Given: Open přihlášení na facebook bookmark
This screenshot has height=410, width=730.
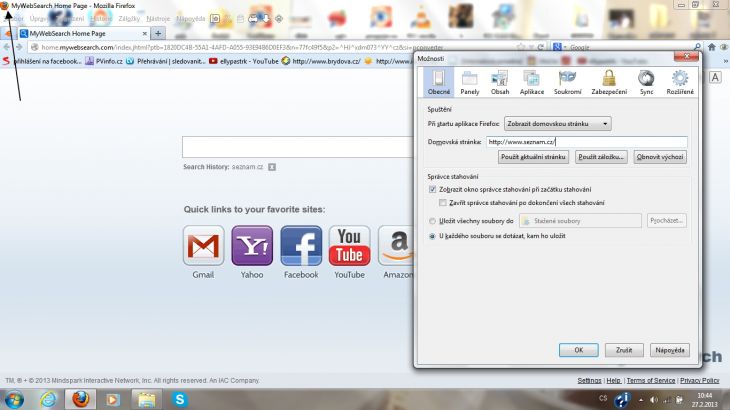Looking at the screenshot, I should [42, 61].
